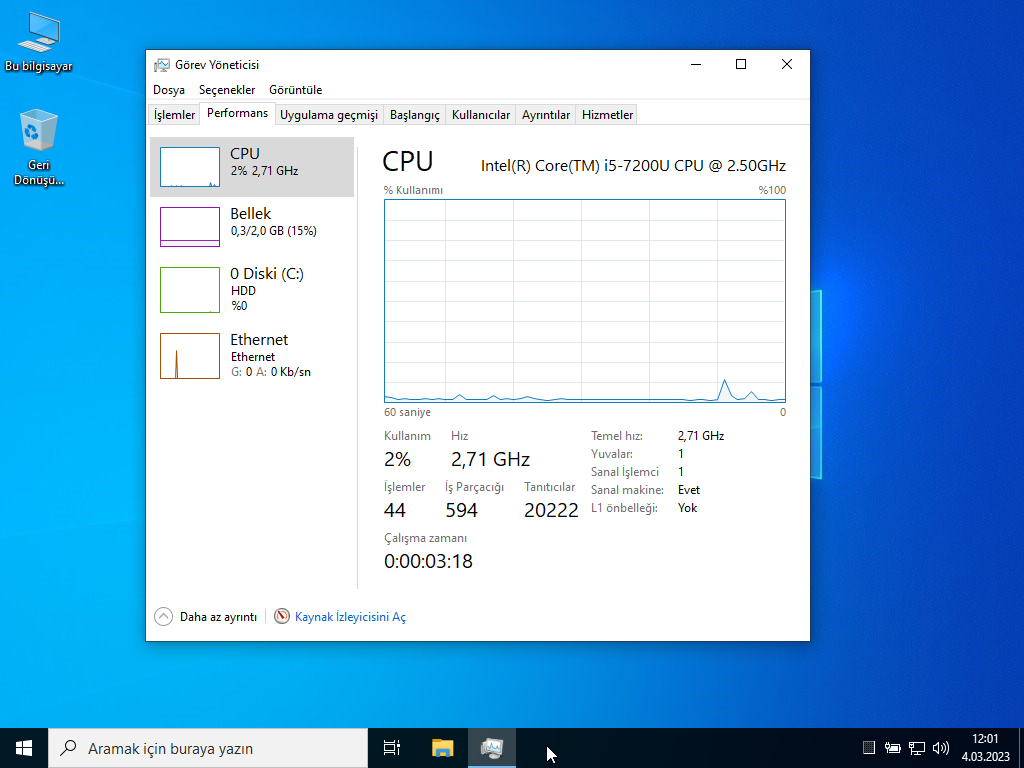Open the Kullanıcılar tab
This screenshot has height=768, width=1024.
pyautogui.click(x=481, y=115)
